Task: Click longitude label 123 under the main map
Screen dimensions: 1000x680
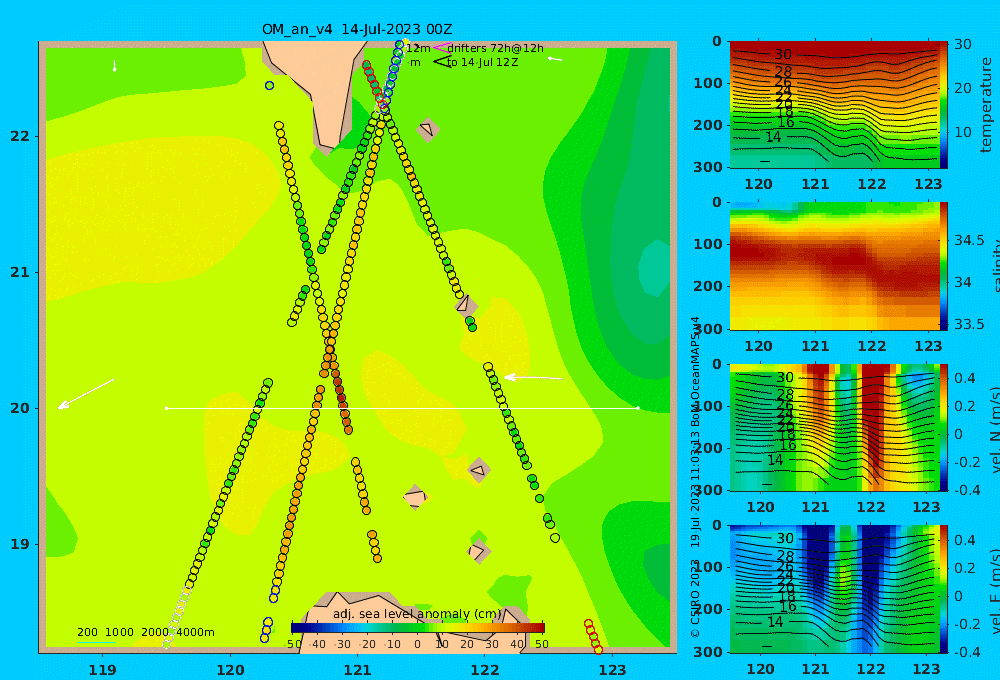Action: [x=613, y=670]
